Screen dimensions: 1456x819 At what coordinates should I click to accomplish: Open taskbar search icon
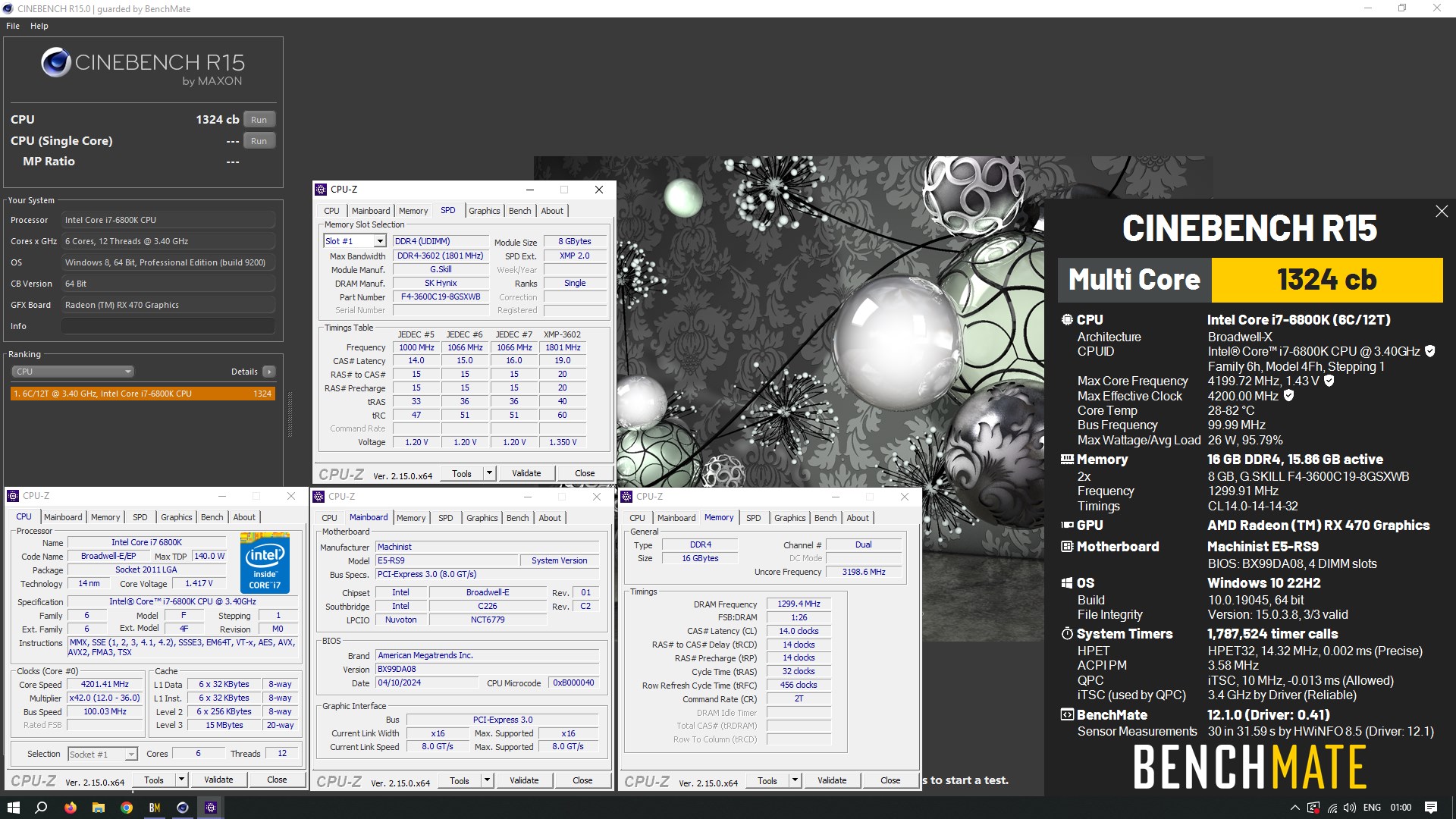point(41,808)
